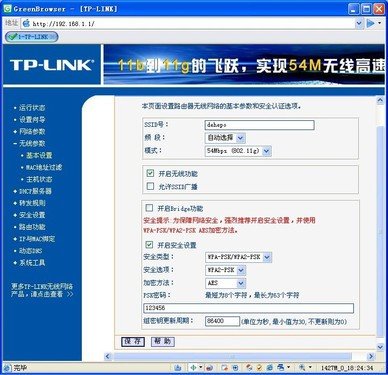Click the PSK密码 input field showing 123456
This screenshot has width=388, height=375.
[248, 308]
